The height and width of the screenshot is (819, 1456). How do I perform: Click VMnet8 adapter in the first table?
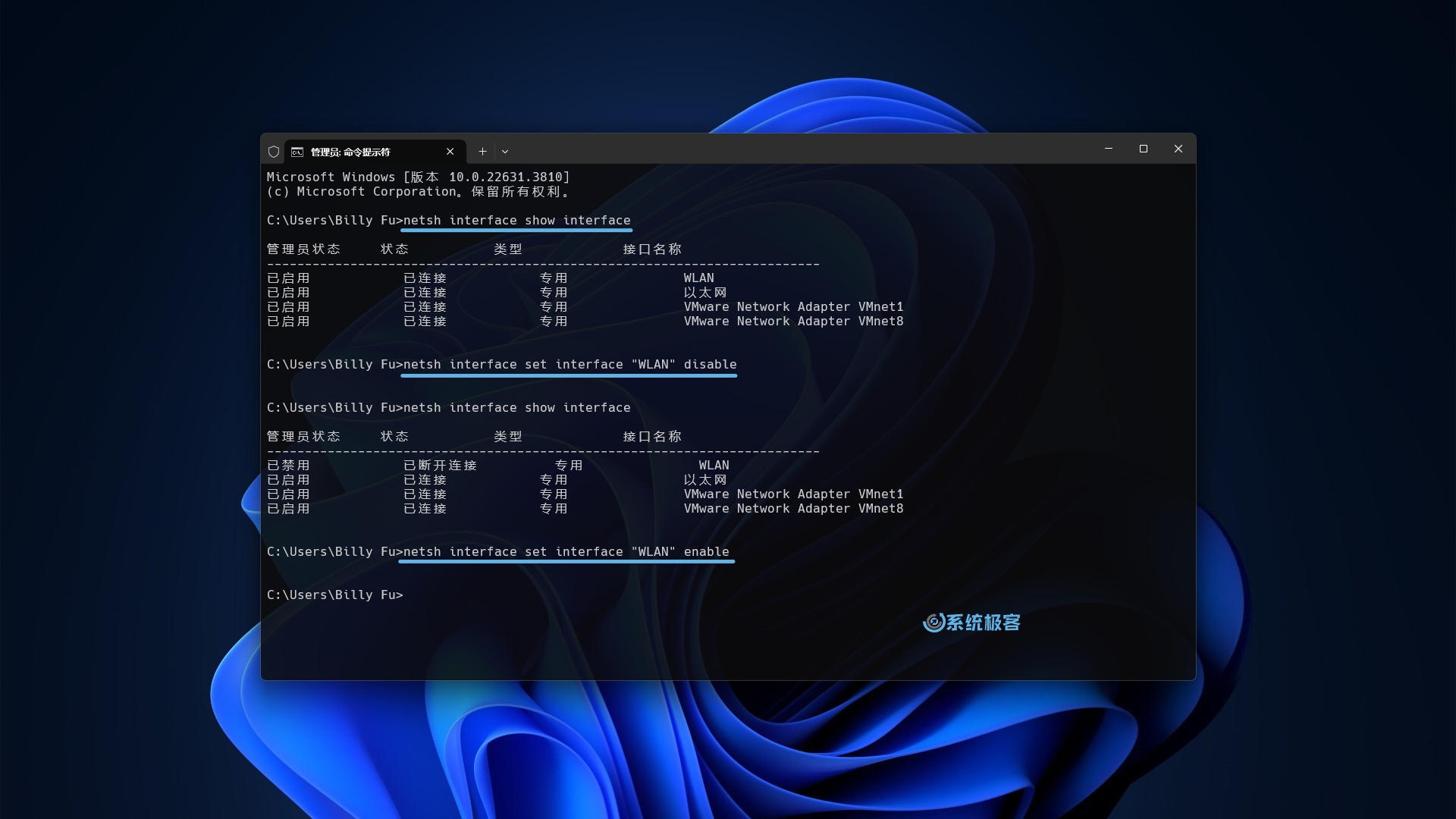pos(793,322)
